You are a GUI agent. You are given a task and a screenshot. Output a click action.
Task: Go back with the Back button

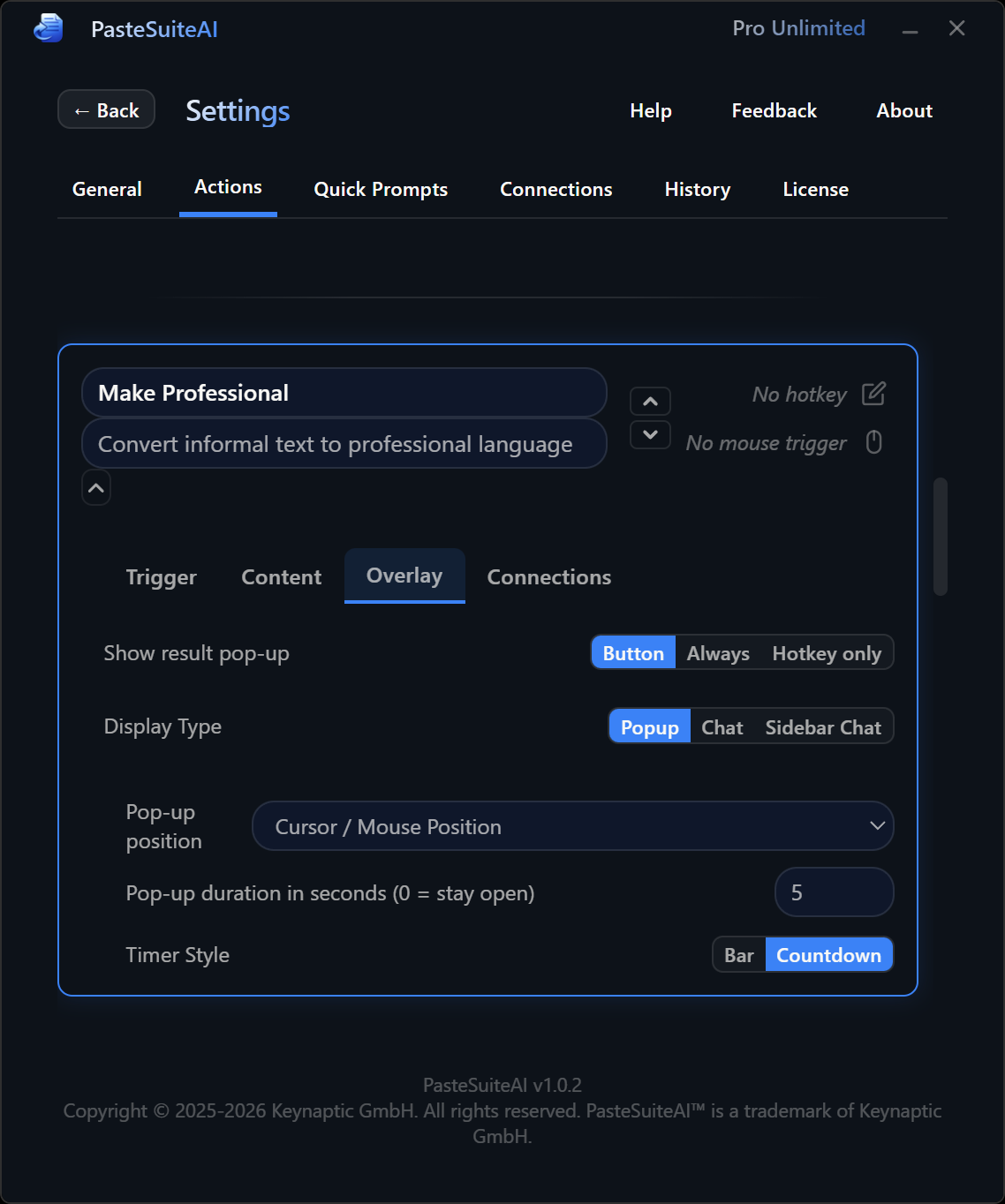pyautogui.click(x=106, y=109)
